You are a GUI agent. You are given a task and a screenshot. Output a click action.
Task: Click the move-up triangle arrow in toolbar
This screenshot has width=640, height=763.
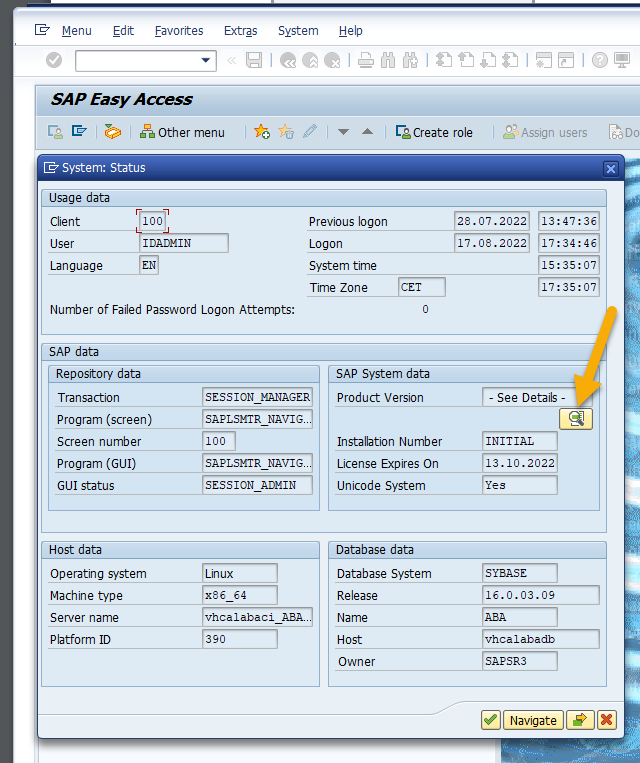(x=367, y=132)
